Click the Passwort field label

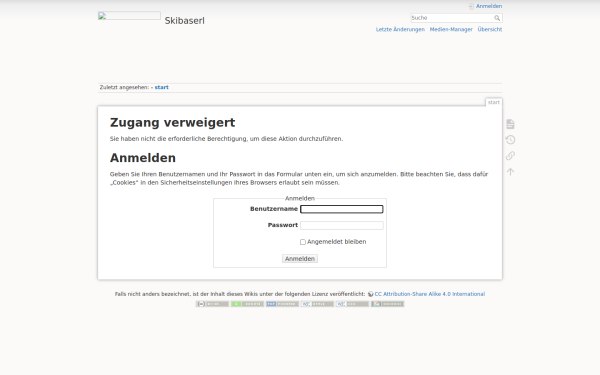pyautogui.click(x=283, y=225)
